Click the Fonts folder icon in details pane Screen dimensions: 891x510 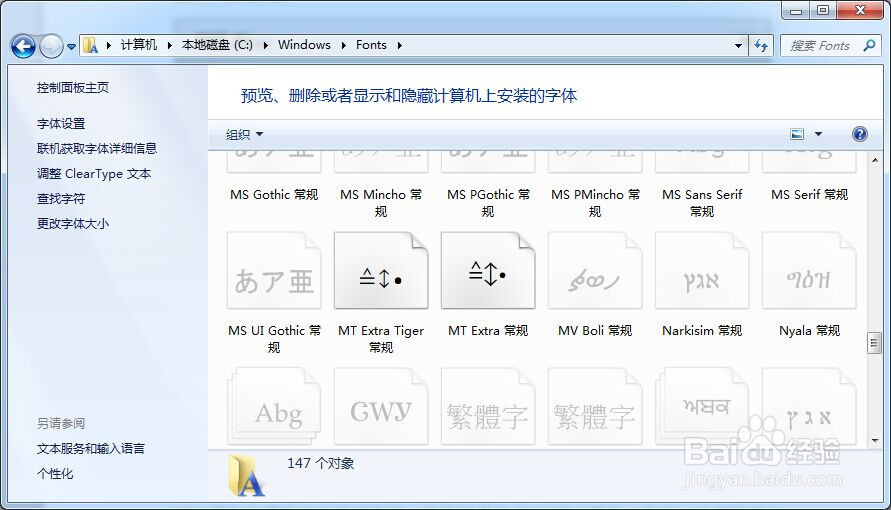pos(247,475)
